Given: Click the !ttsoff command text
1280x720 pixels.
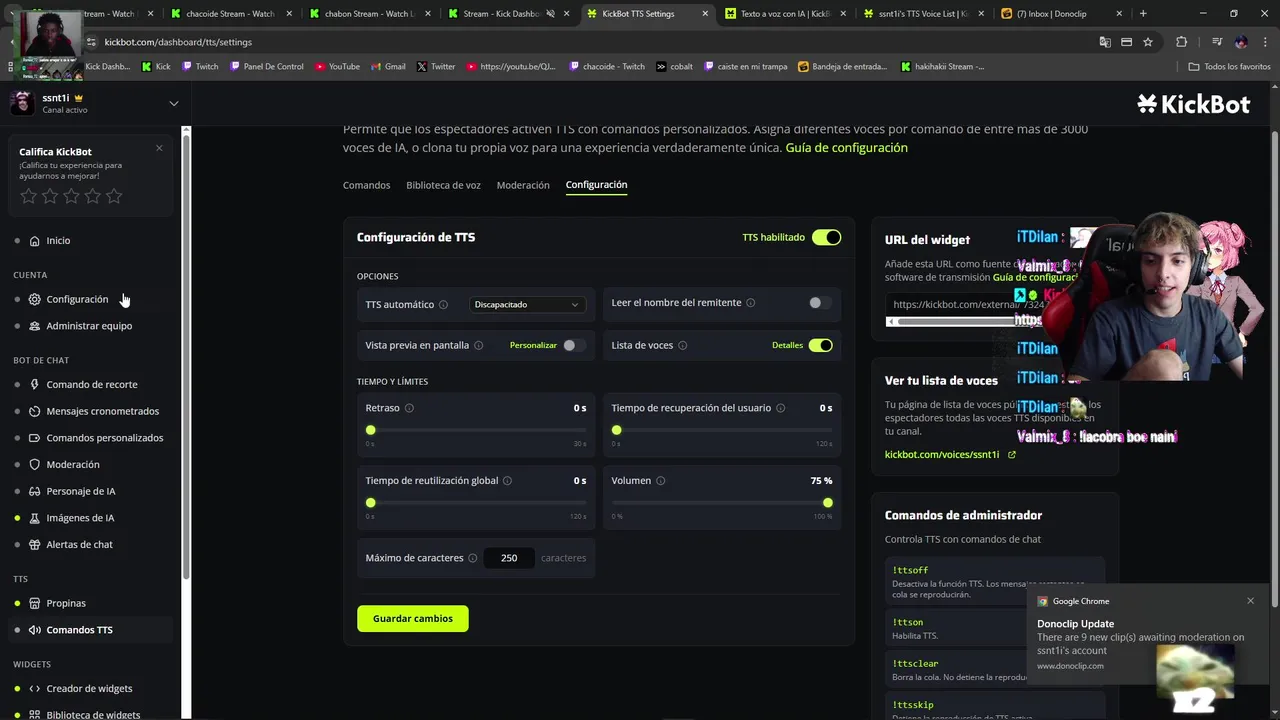Looking at the screenshot, I should [x=910, y=570].
